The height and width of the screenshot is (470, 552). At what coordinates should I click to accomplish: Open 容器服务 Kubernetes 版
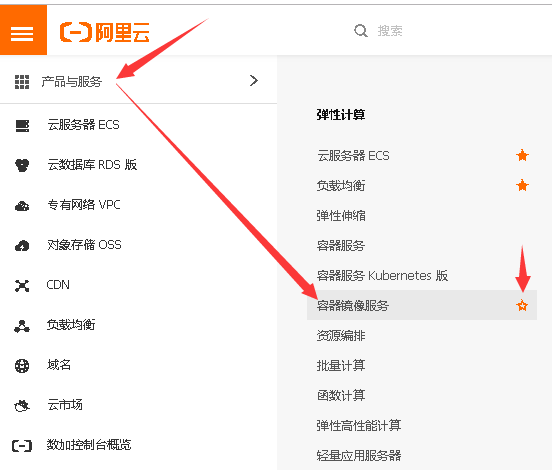382,275
